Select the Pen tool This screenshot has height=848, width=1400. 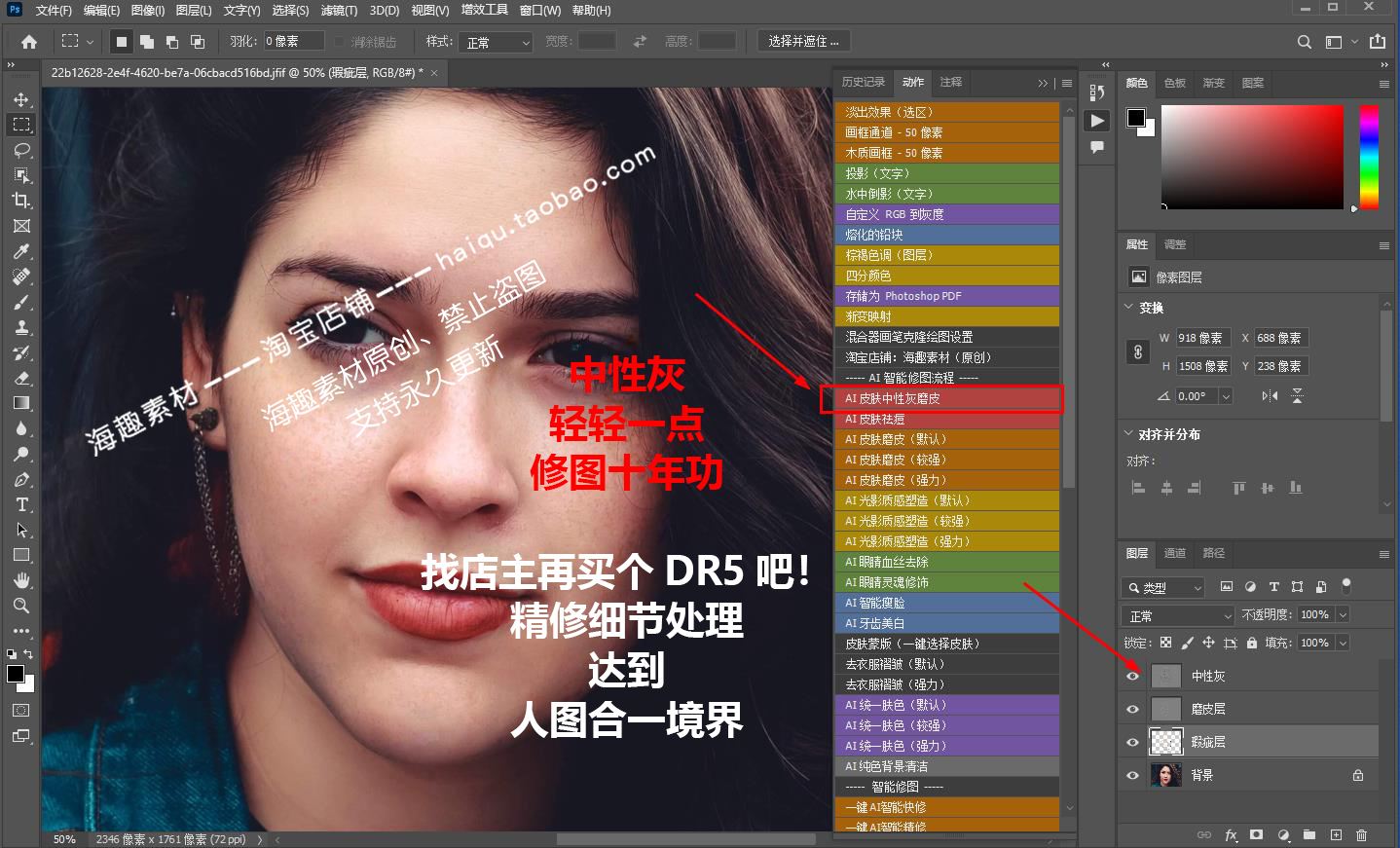tap(21, 479)
